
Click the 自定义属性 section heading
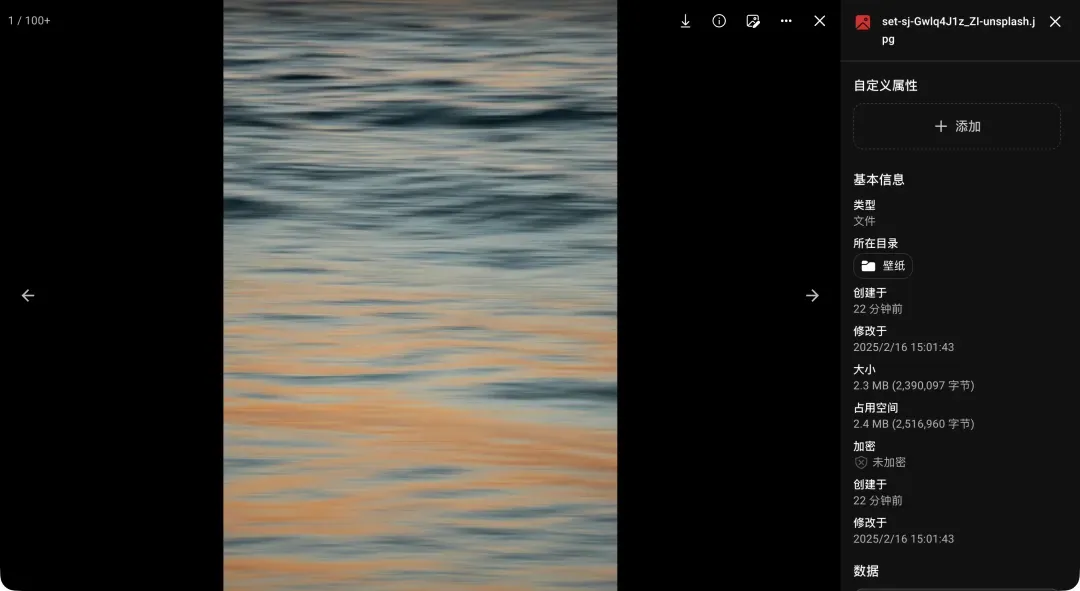click(x=885, y=86)
